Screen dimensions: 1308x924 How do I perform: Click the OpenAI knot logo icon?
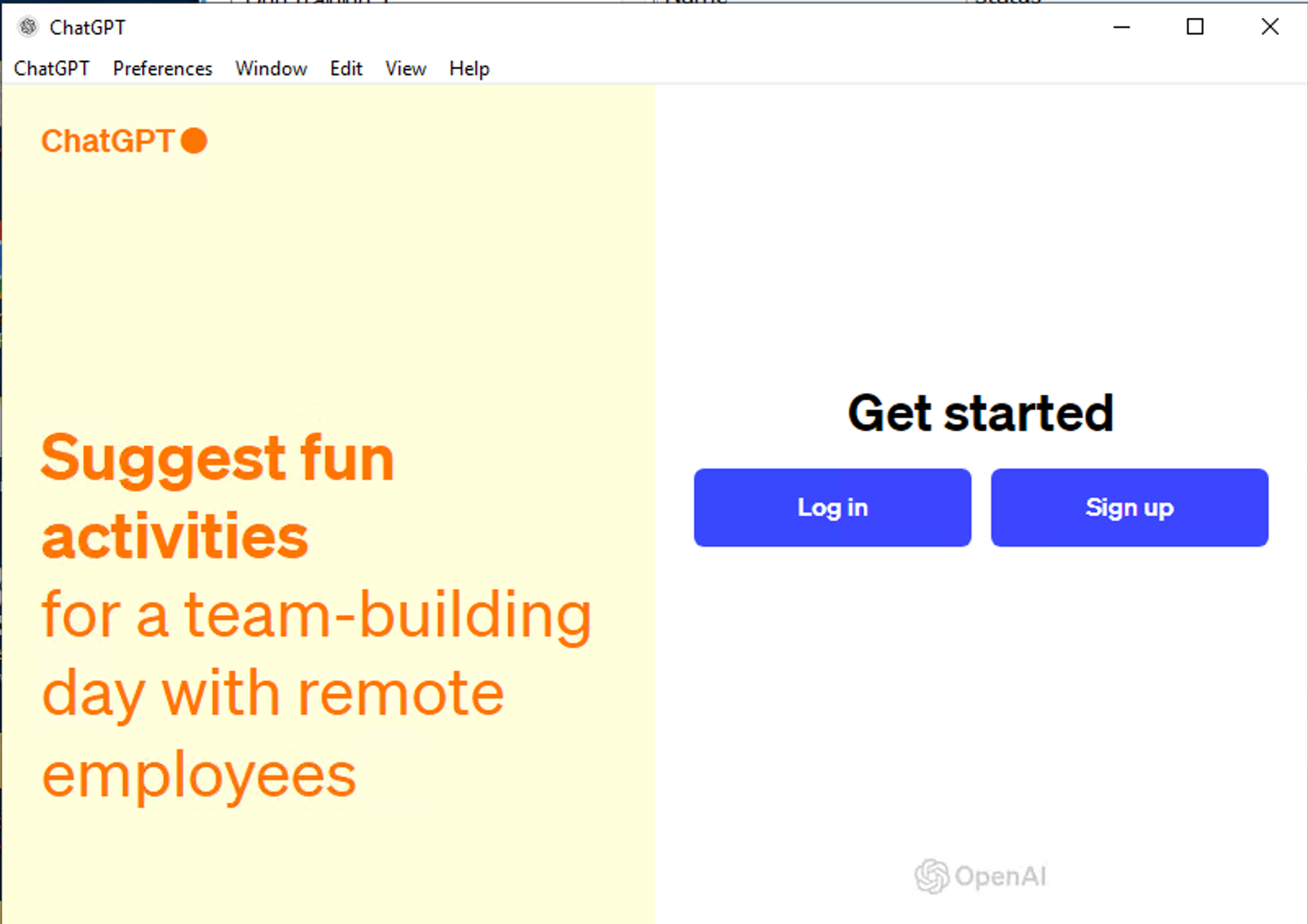932,877
